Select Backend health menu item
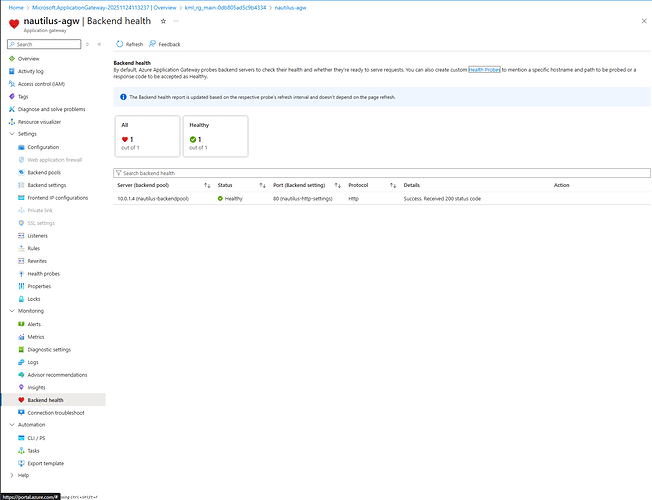 tap(53, 400)
